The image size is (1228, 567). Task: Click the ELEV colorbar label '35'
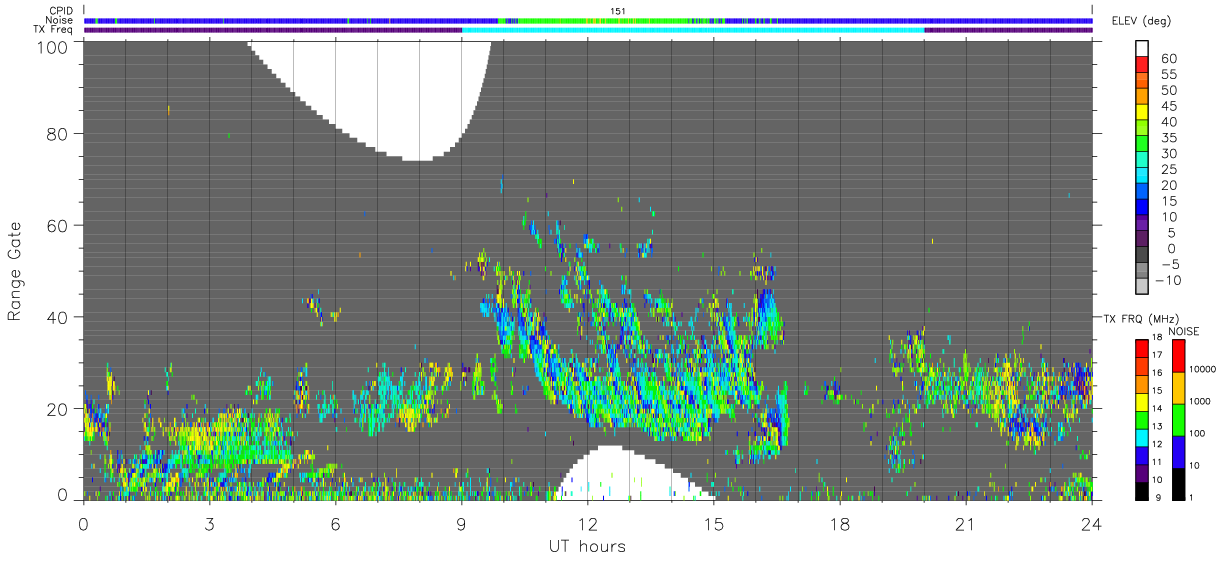(x=1169, y=138)
